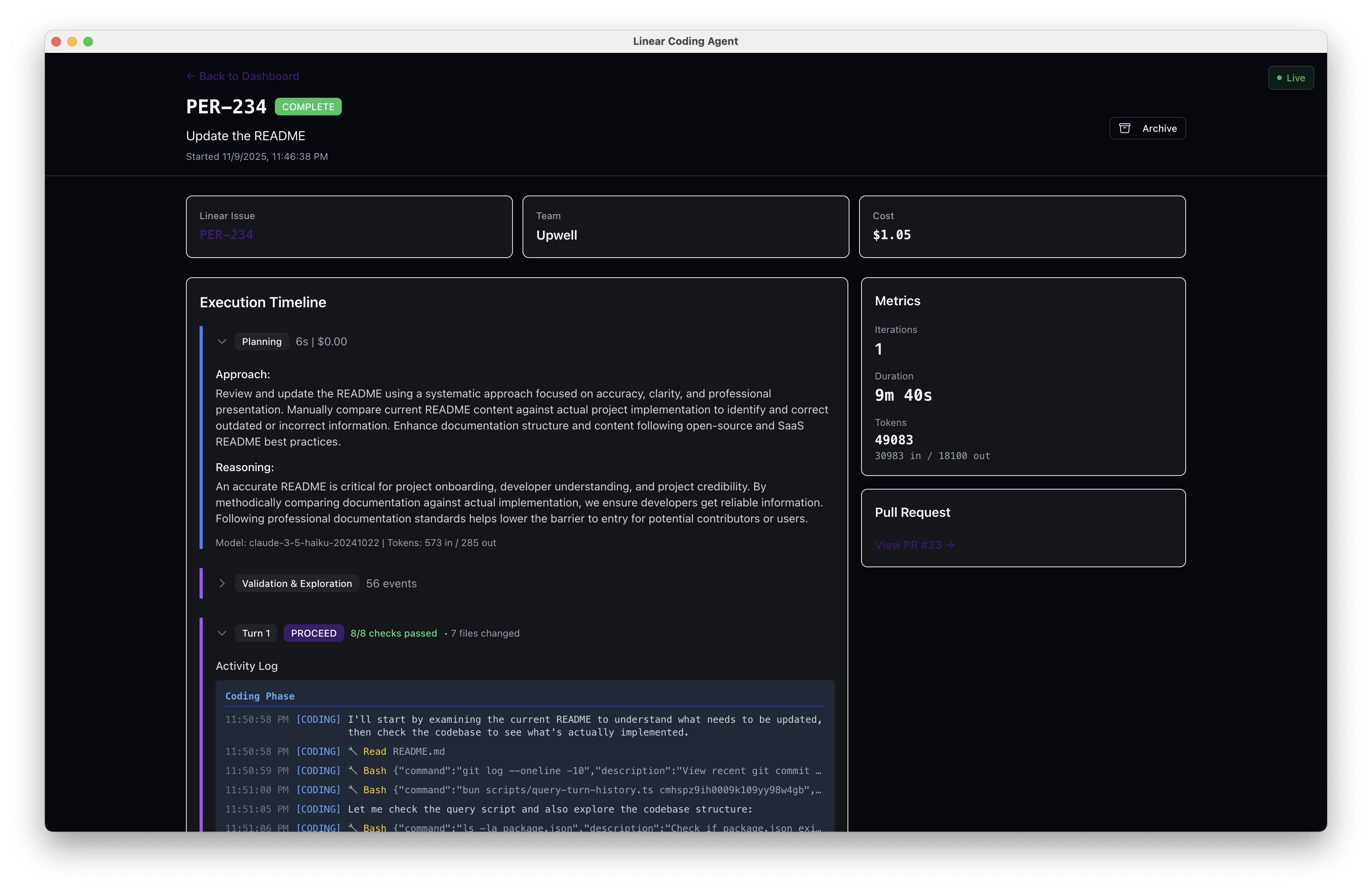Collapse the Turn 1 section

click(x=222, y=633)
